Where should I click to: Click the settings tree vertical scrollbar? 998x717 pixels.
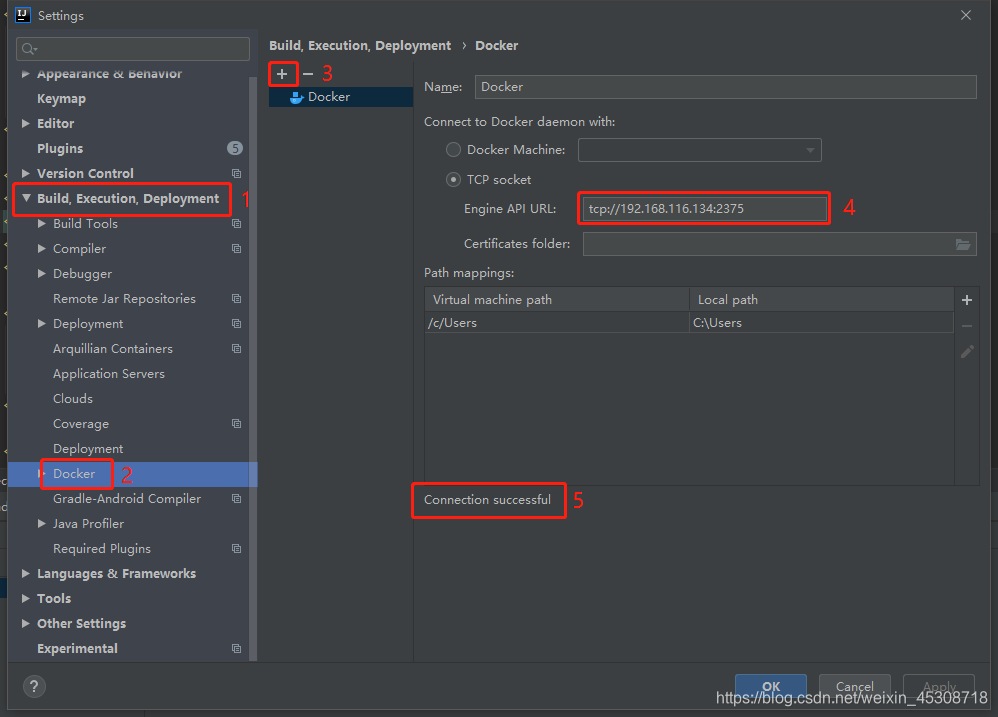click(253, 369)
